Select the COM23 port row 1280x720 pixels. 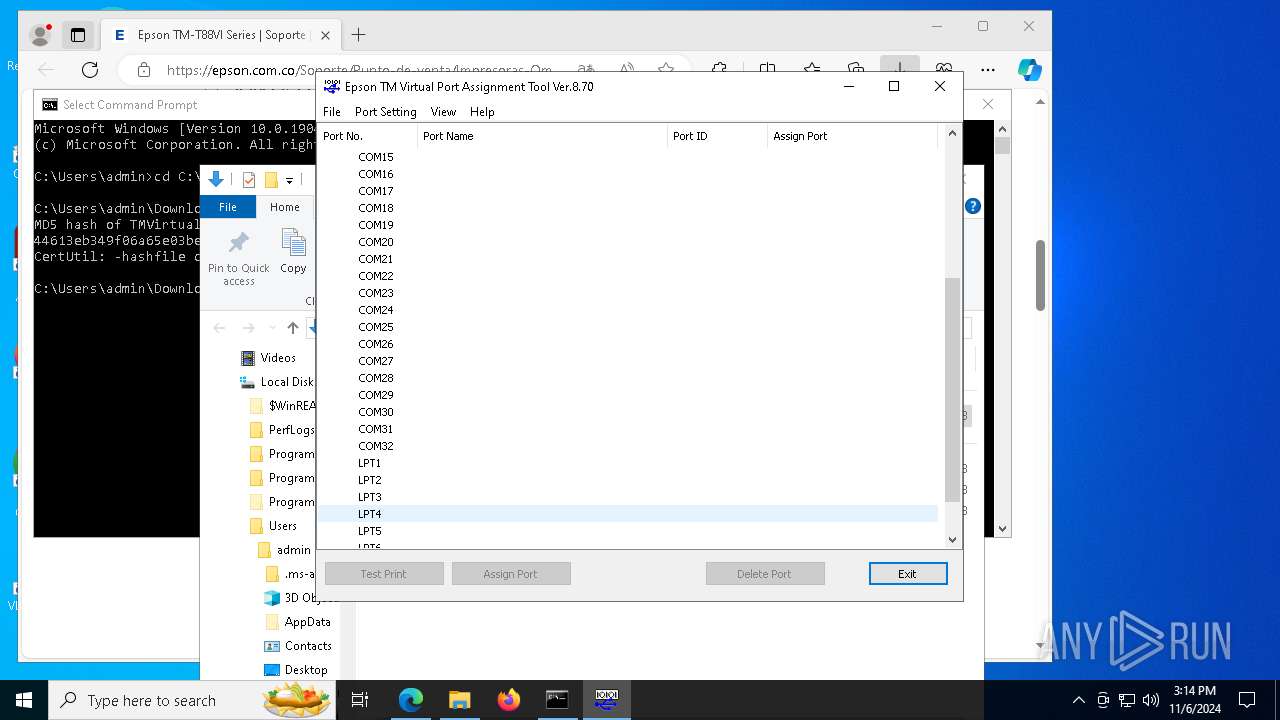628,293
